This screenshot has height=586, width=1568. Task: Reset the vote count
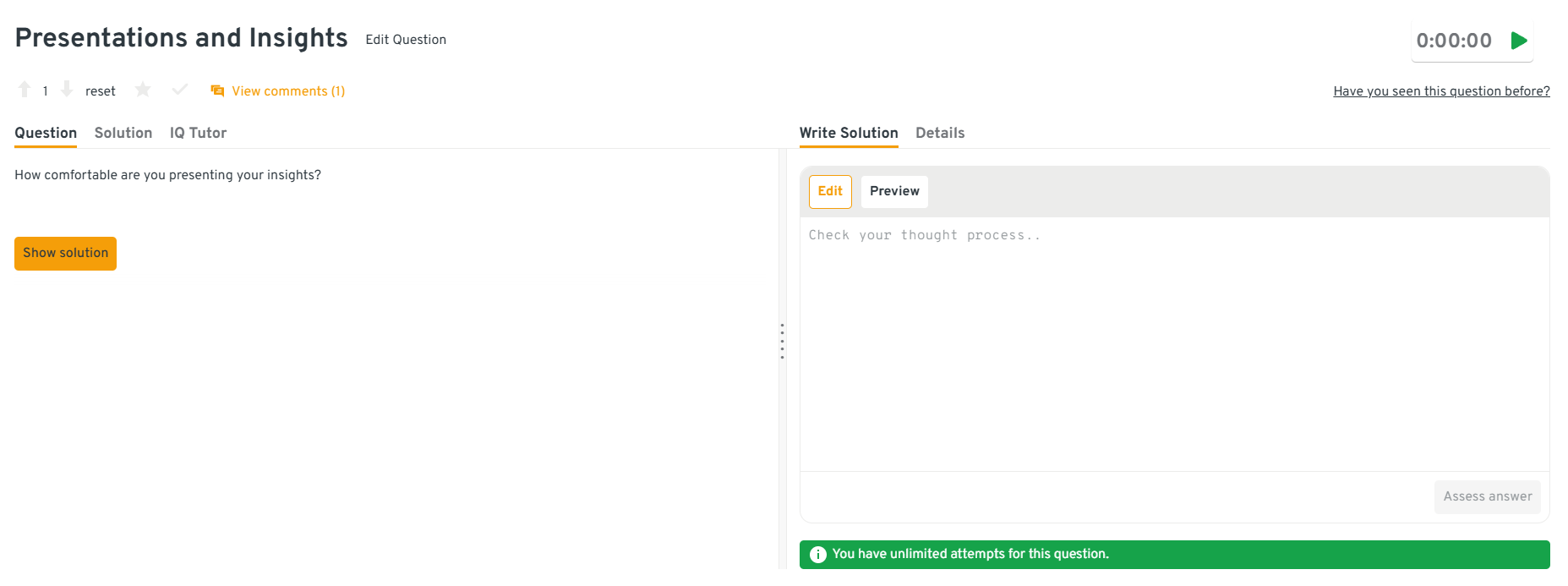click(x=100, y=91)
